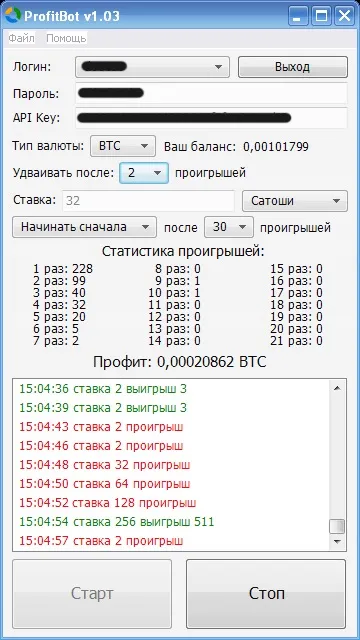Viewport: 360px width, 640px height.
Task: Select log line 15:04:54 ставка 256 выигрыш 511
Action: pos(117,522)
